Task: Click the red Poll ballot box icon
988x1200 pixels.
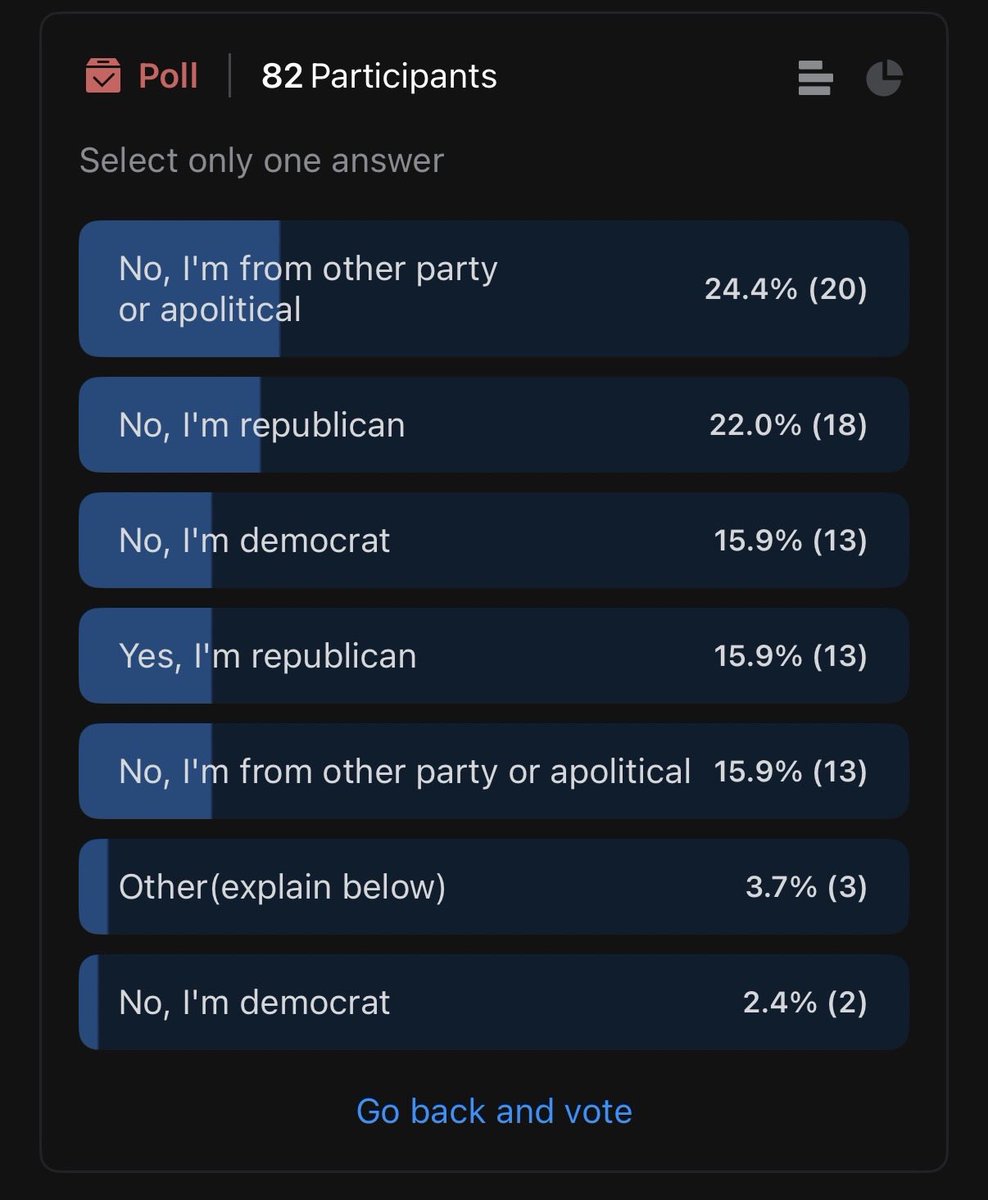Action: 103,76
